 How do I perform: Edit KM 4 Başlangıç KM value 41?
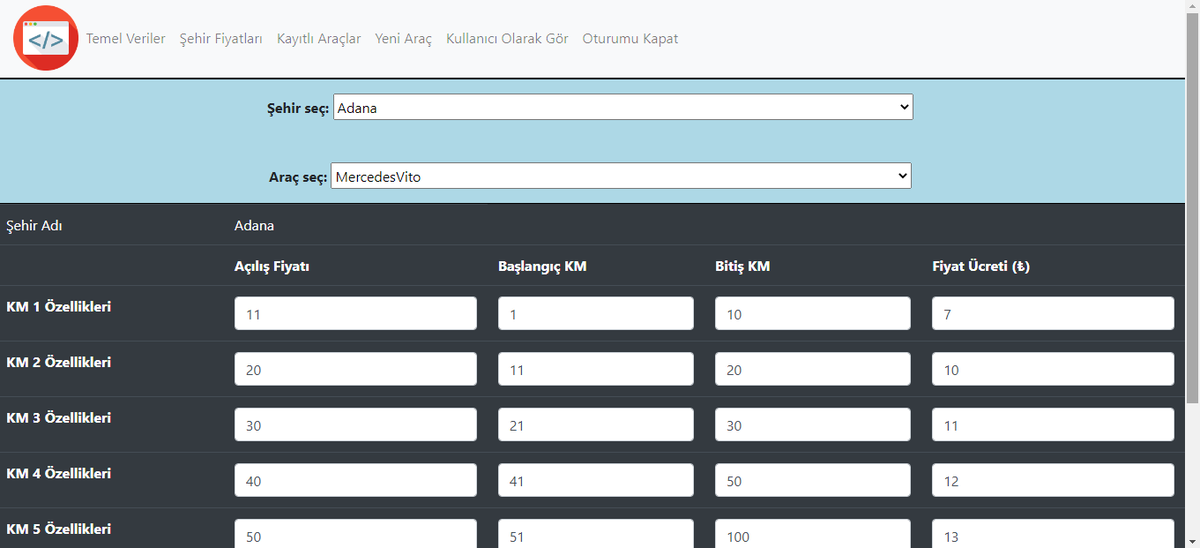[596, 480]
